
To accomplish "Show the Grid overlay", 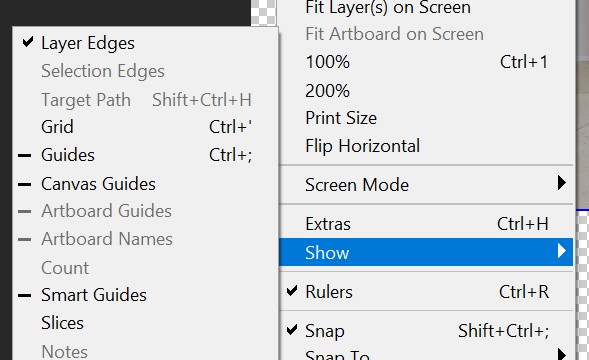I will [x=145, y=127].
